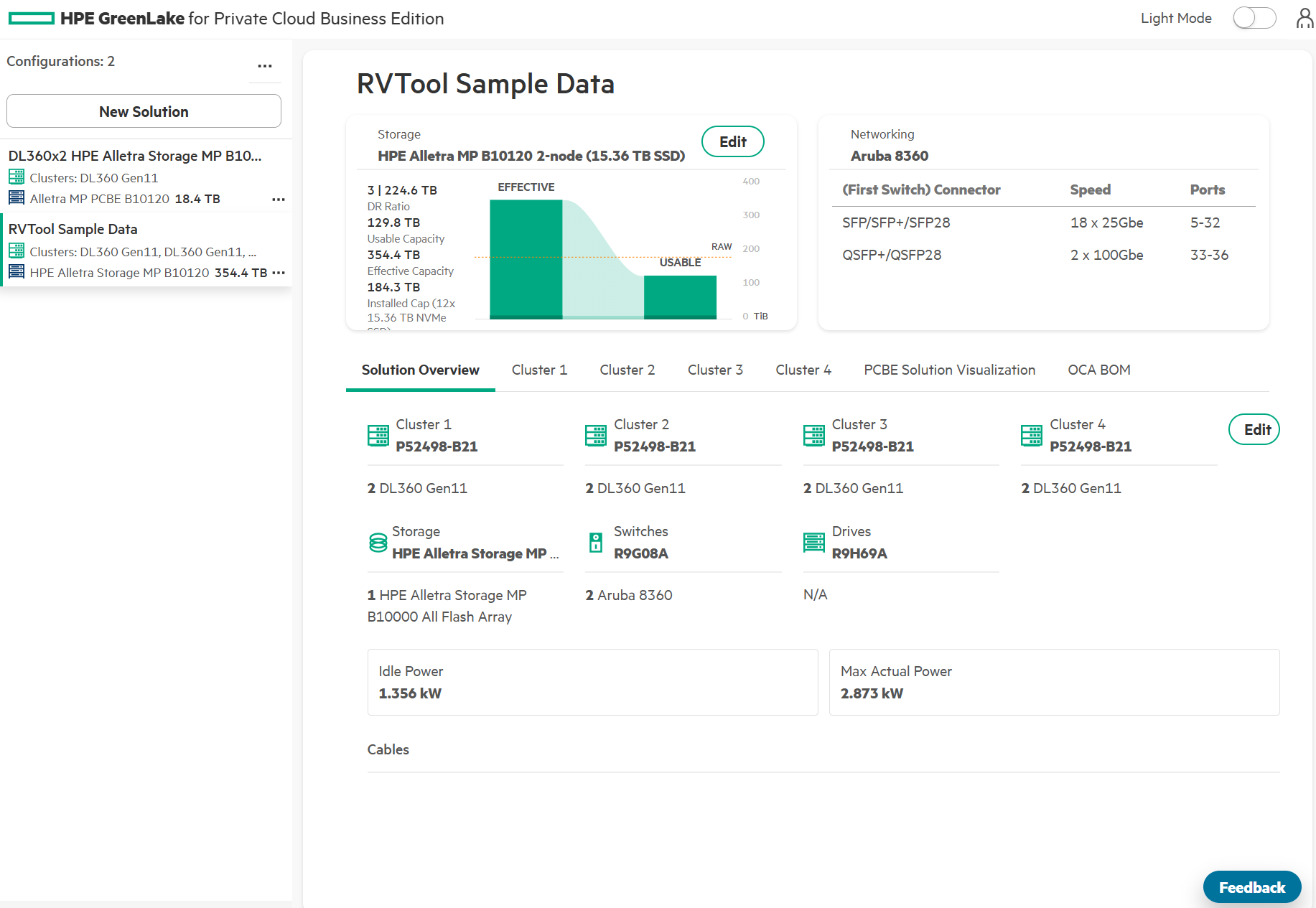1316x908 pixels.
Task: Click the clusters icon on Cluster 1 card
Action: click(x=378, y=435)
